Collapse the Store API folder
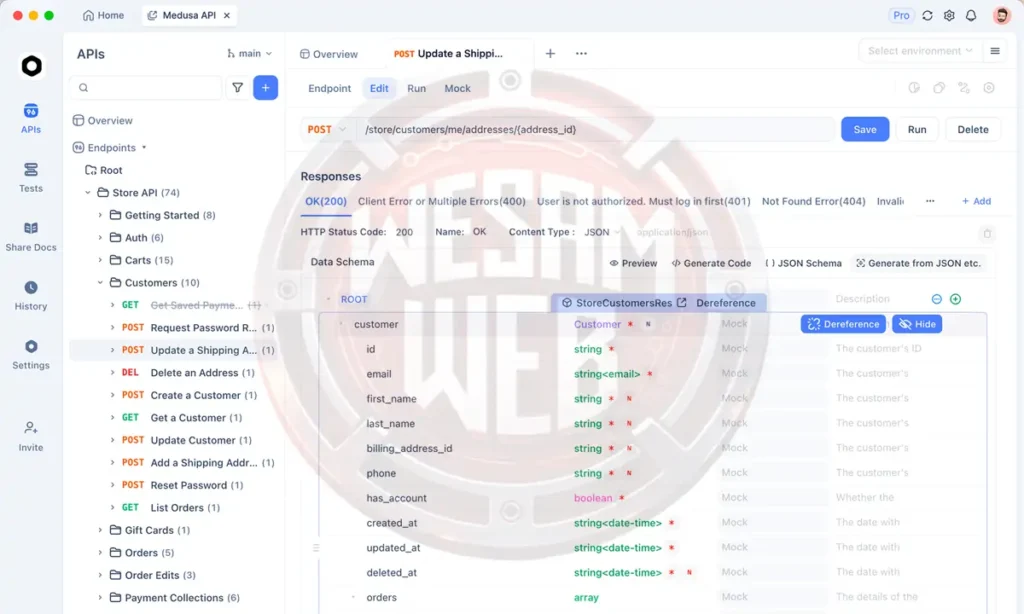Image resolution: width=1024 pixels, height=614 pixels. 88,193
